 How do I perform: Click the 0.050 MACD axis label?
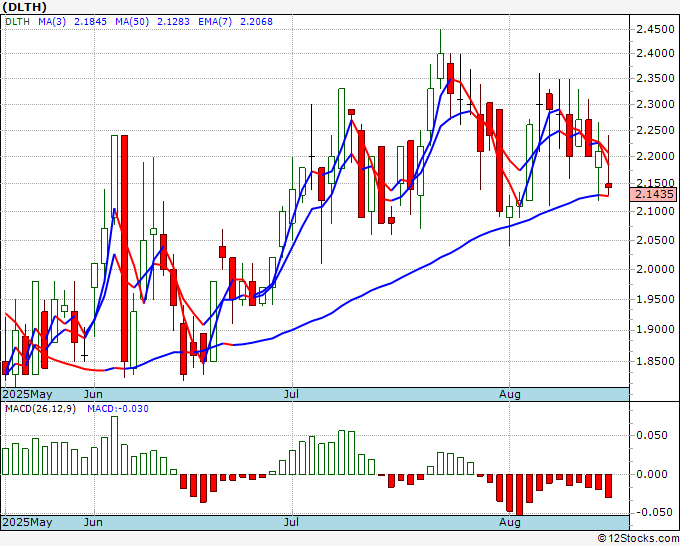pyautogui.click(x=651, y=435)
